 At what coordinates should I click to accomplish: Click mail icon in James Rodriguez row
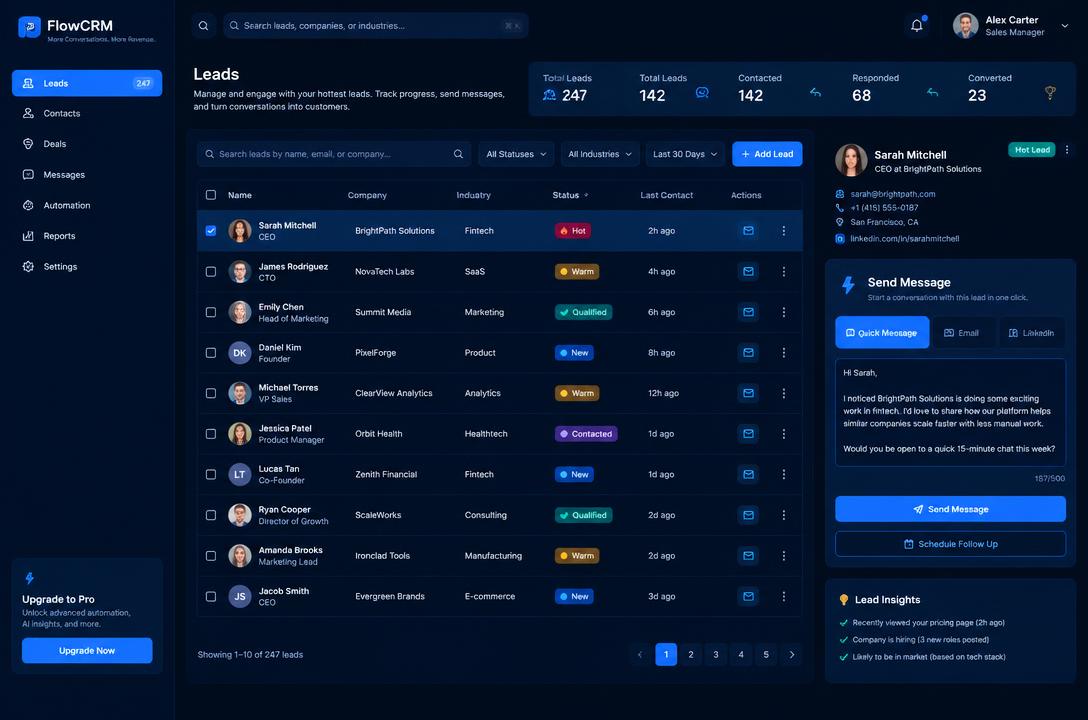(748, 271)
